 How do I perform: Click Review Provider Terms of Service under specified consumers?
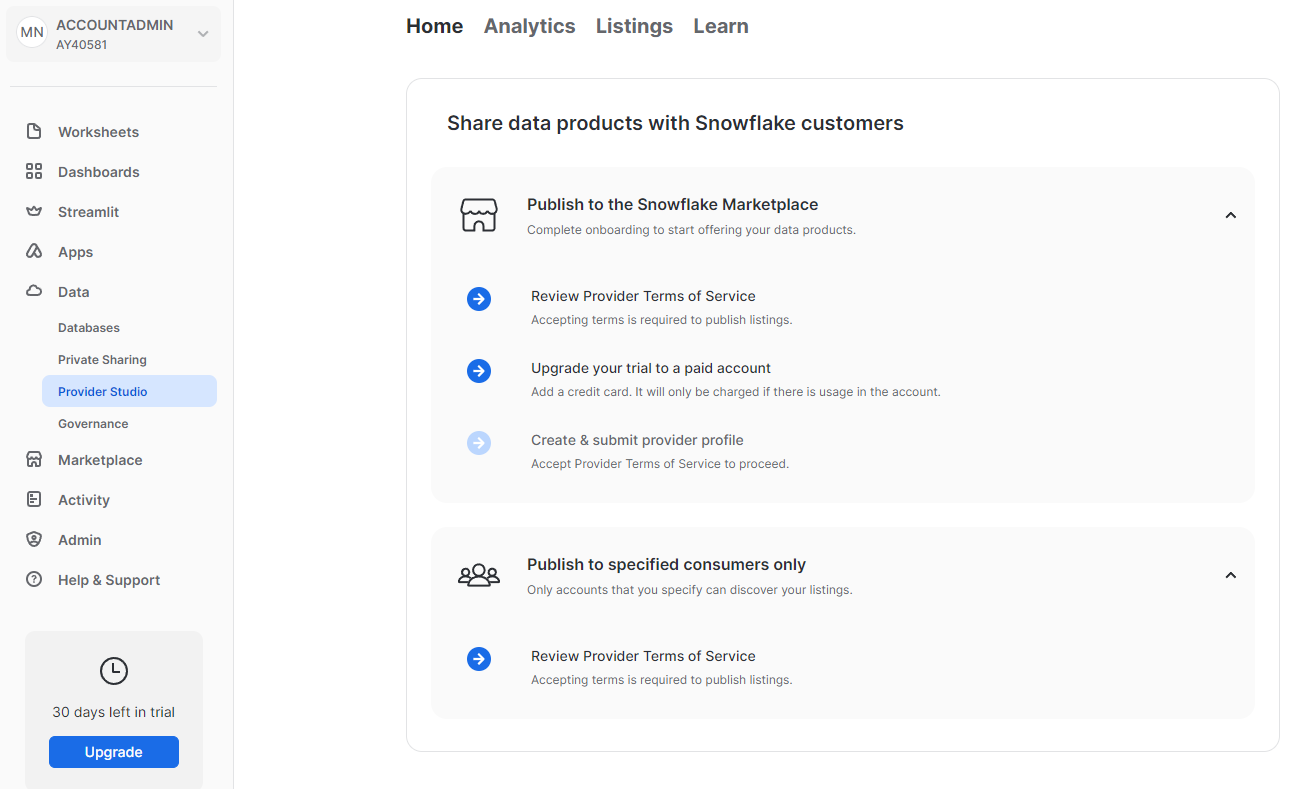(643, 656)
